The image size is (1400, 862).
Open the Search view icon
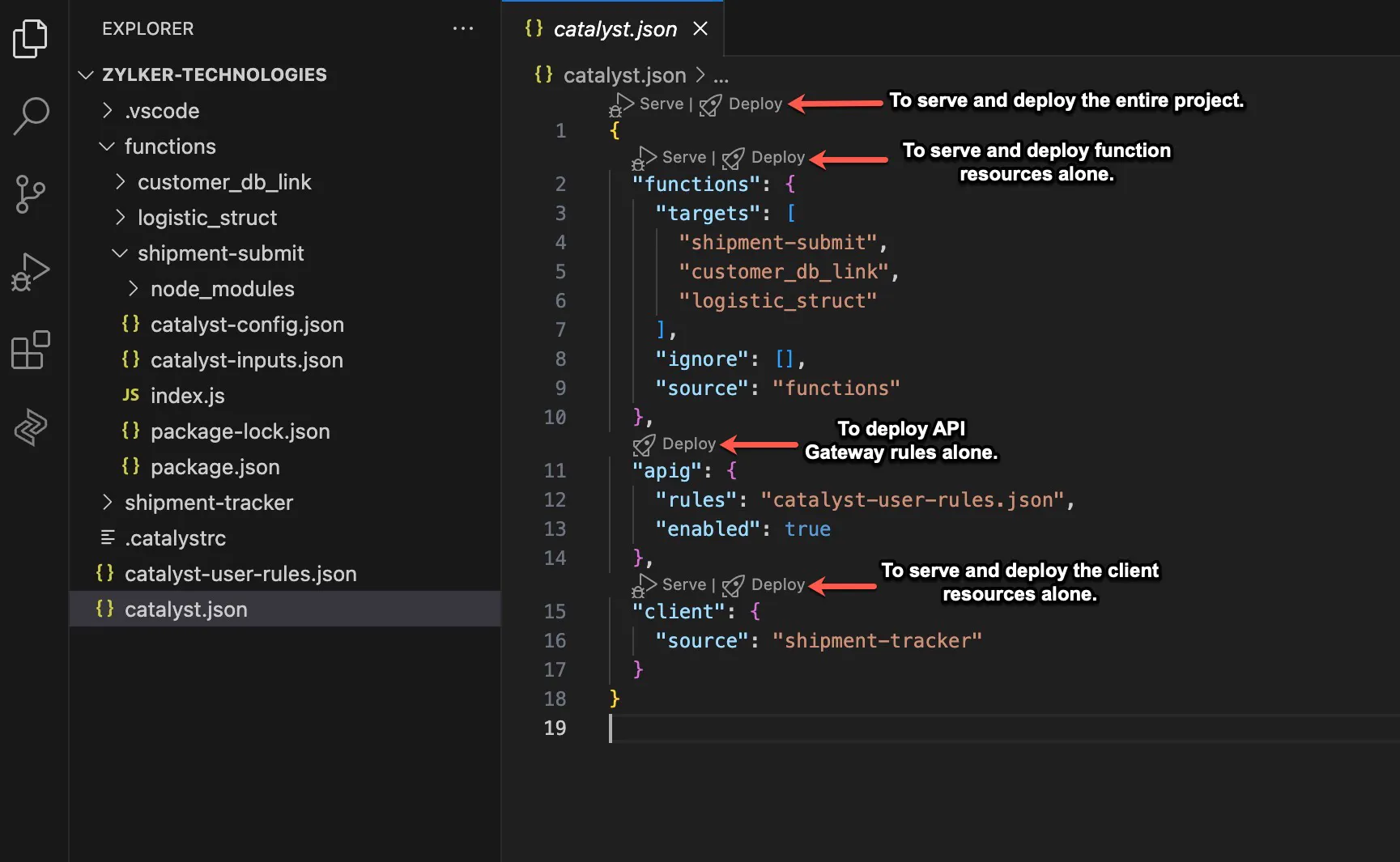pos(31,116)
